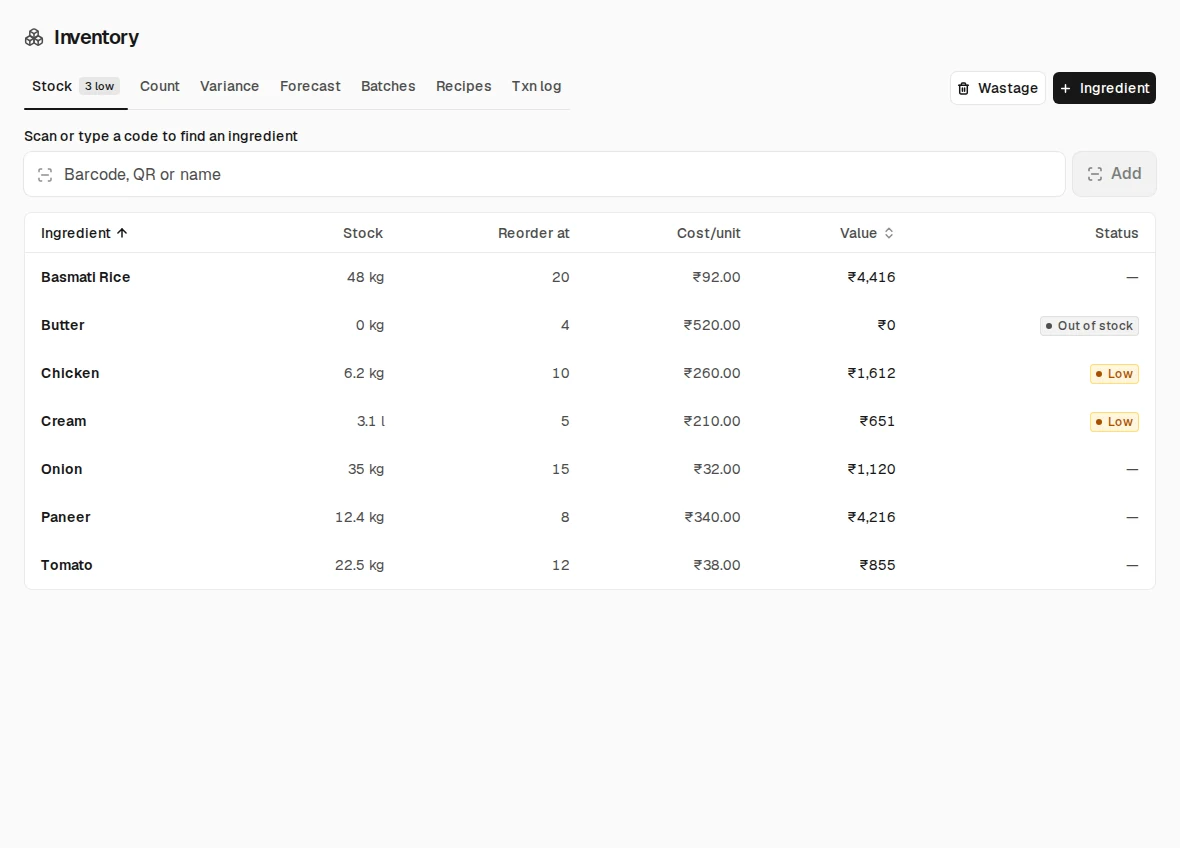Select the Batches tab
Image resolution: width=1180 pixels, height=848 pixels.
click(388, 87)
